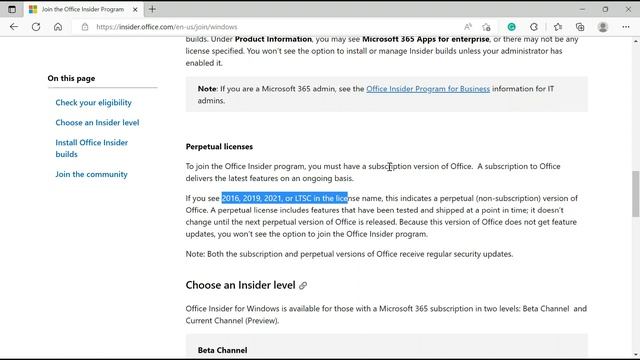The width and height of the screenshot is (640, 360).
Task: Click the highlighted text '2016, 2019, 2021, or LTSC'
Action: (267, 198)
